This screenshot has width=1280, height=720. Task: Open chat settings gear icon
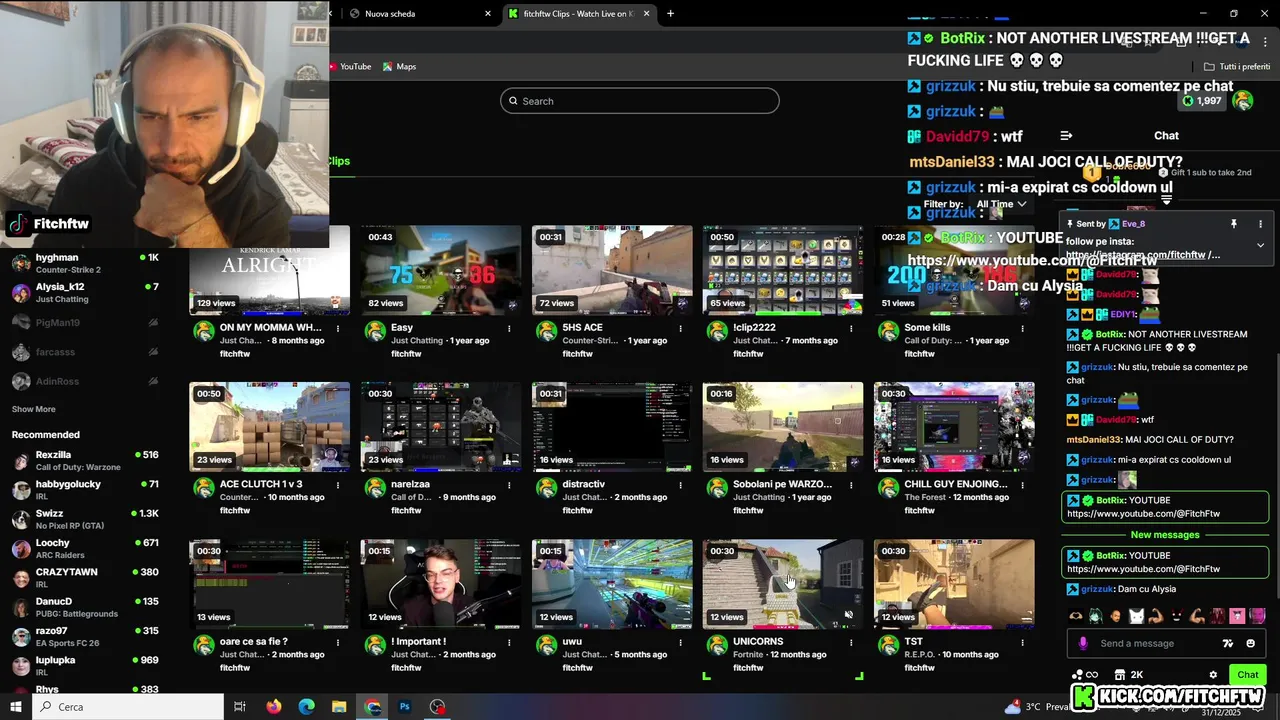point(1213,675)
